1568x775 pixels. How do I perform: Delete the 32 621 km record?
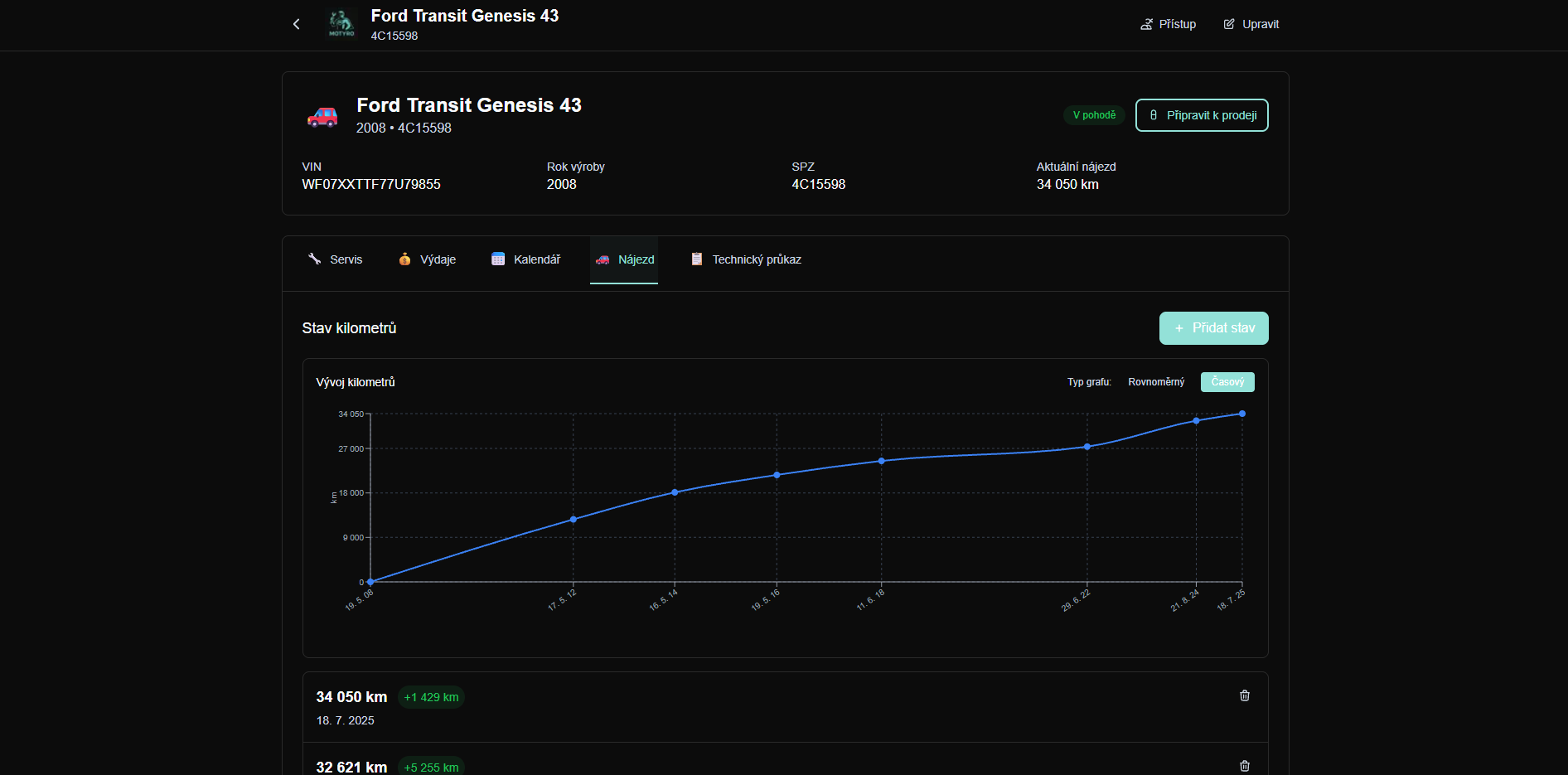point(1245,766)
